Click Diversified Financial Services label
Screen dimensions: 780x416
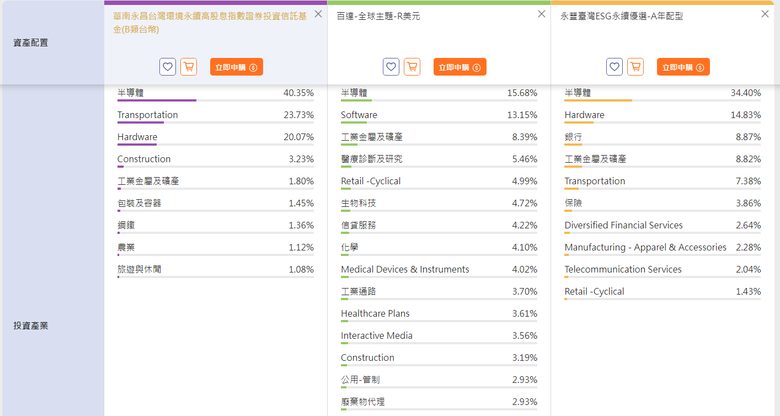coord(623,225)
